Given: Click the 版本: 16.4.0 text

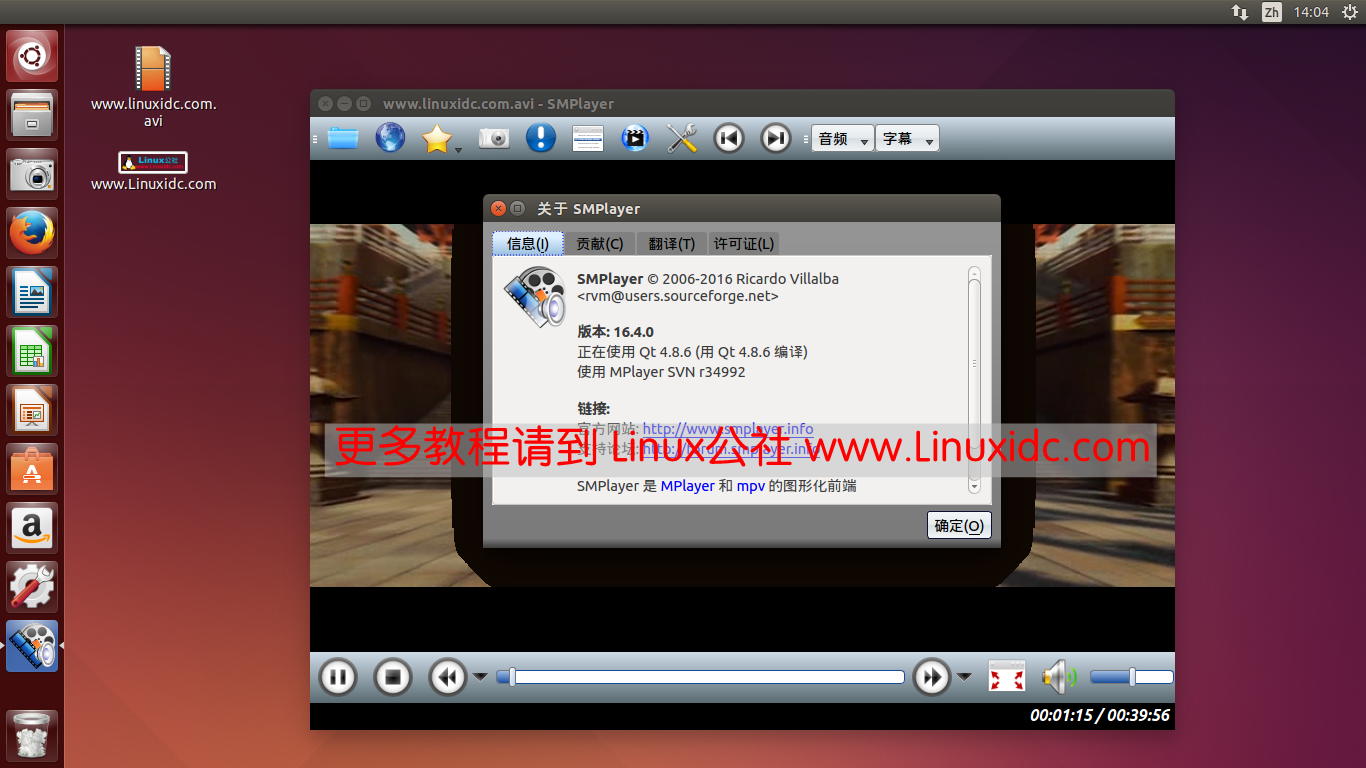Looking at the screenshot, I should [615, 332].
